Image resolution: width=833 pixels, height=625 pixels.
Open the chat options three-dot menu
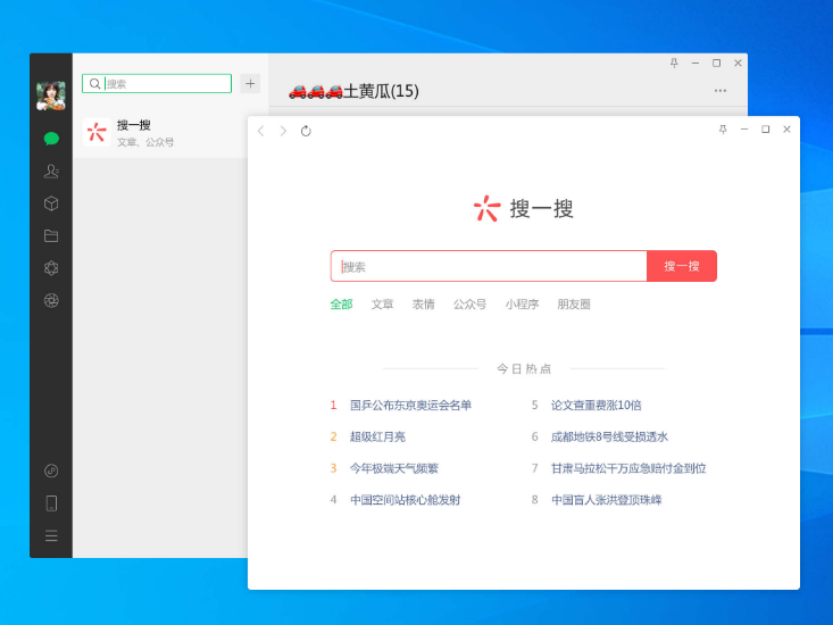[x=720, y=91]
